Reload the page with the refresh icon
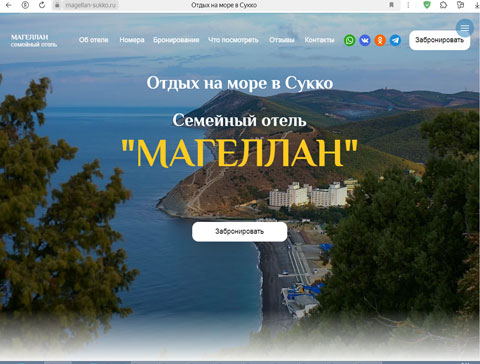Viewport: 480px width, 364px height. click(42, 5)
